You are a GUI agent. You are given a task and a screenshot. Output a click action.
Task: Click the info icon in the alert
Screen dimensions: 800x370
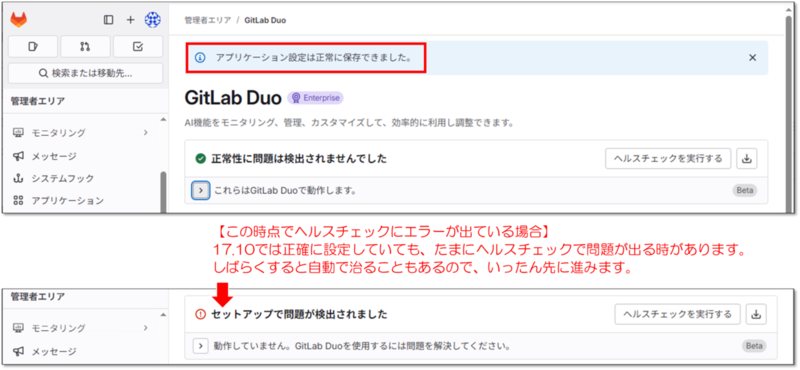[200, 58]
